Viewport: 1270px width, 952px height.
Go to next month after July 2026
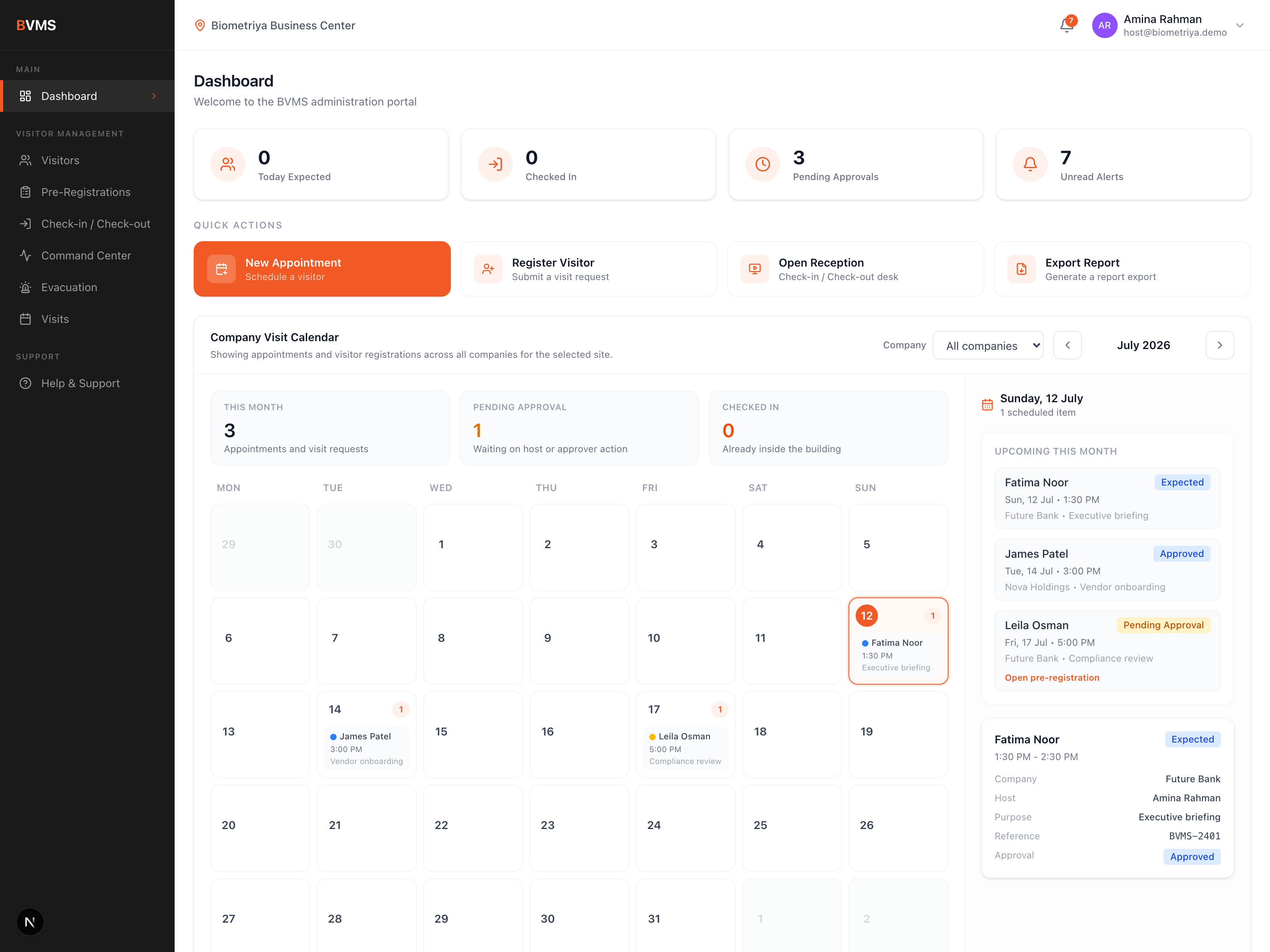1220,345
